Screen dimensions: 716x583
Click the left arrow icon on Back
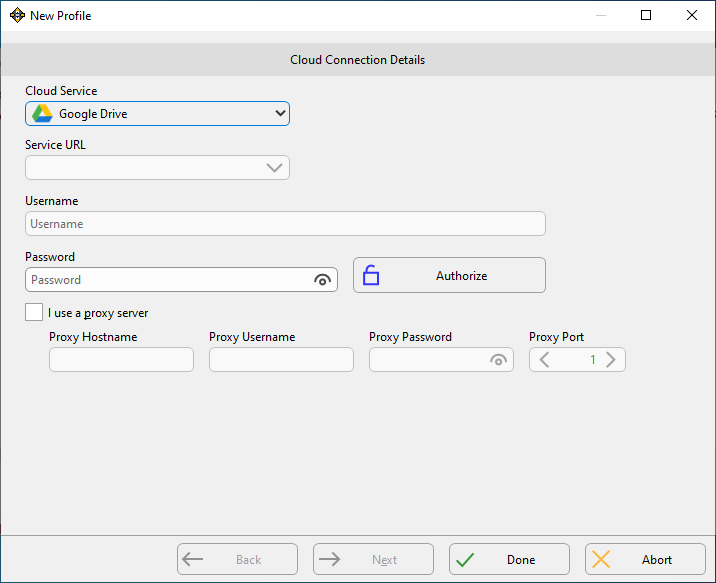pyautogui.click(x=192, y=559)
